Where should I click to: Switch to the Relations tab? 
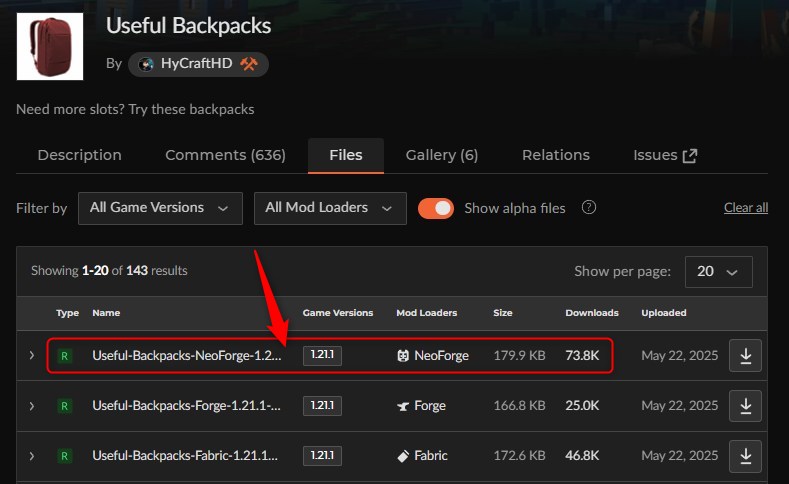[x=556, y=155]
